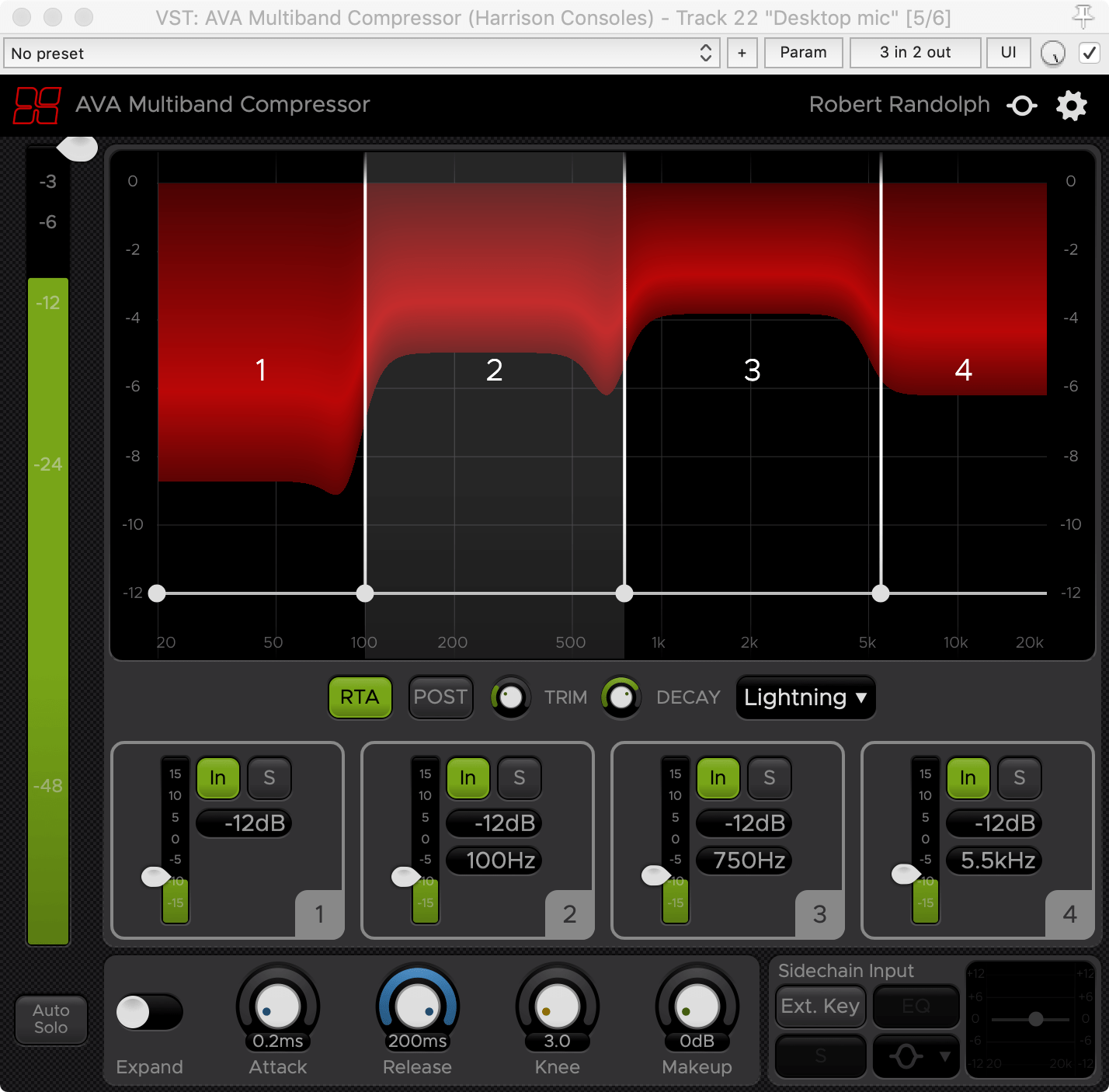
Task: Solo band 3 with S button
Action: (769, 777)
